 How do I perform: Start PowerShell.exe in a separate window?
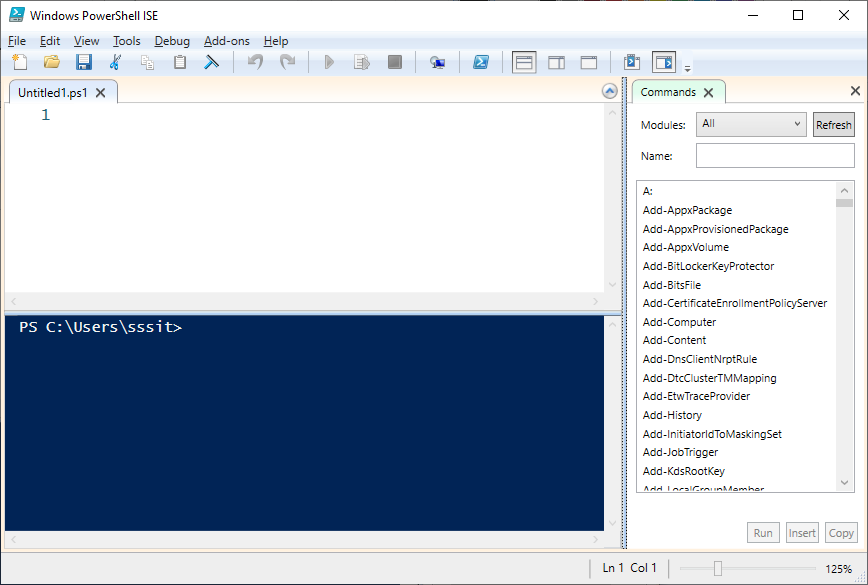pos(480,62)
